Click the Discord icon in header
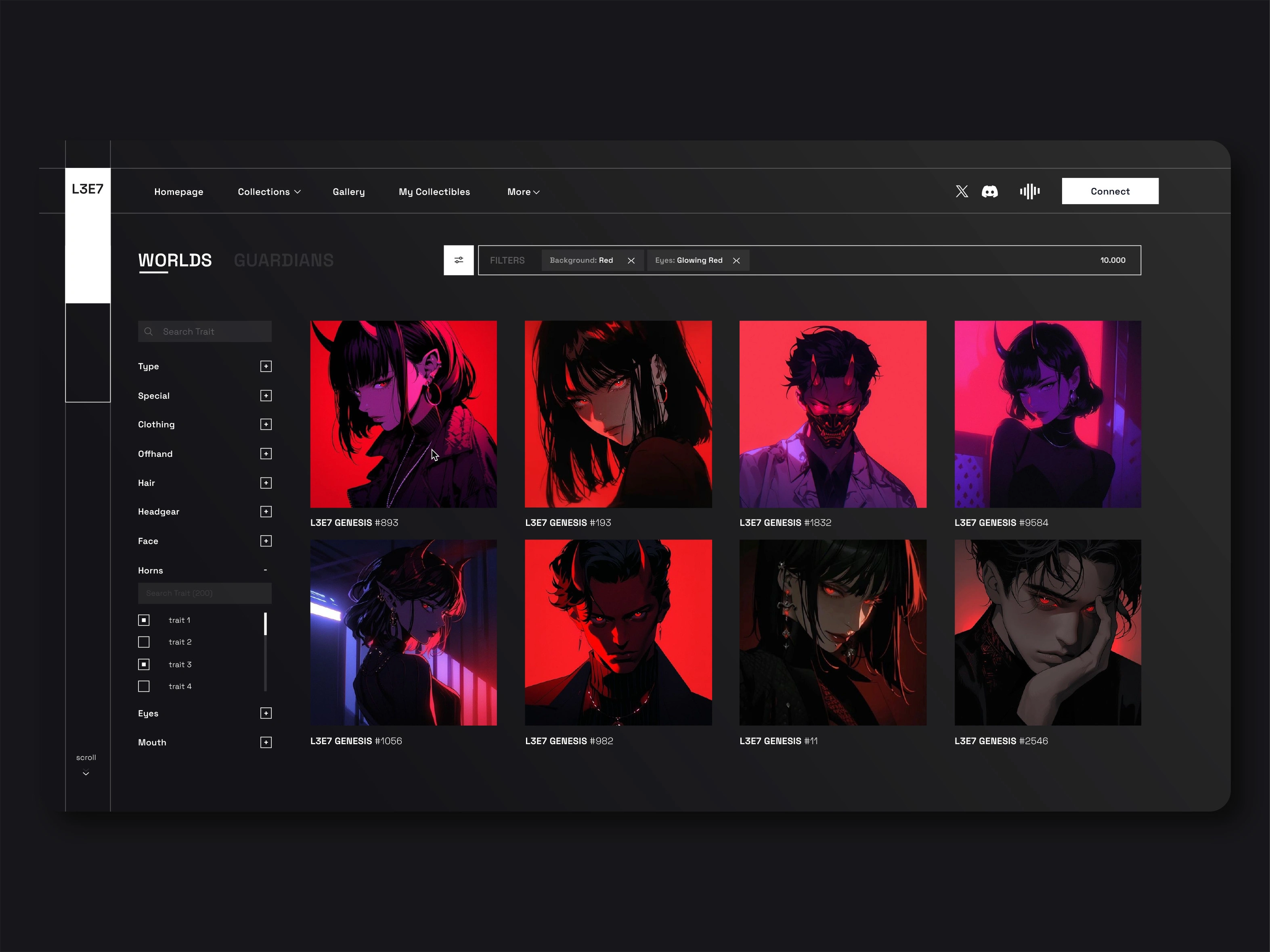The width and height of the screenshot is (1270, 952). click(989, 191)
